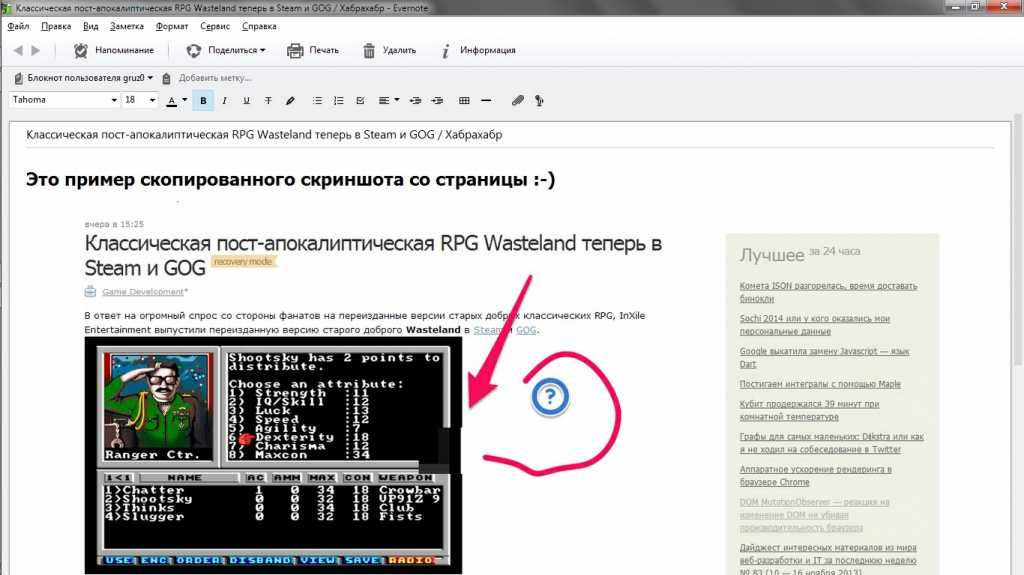Screen dimensions: 1024x575
Task: Insert a table into the note
Action: [464, 100]
